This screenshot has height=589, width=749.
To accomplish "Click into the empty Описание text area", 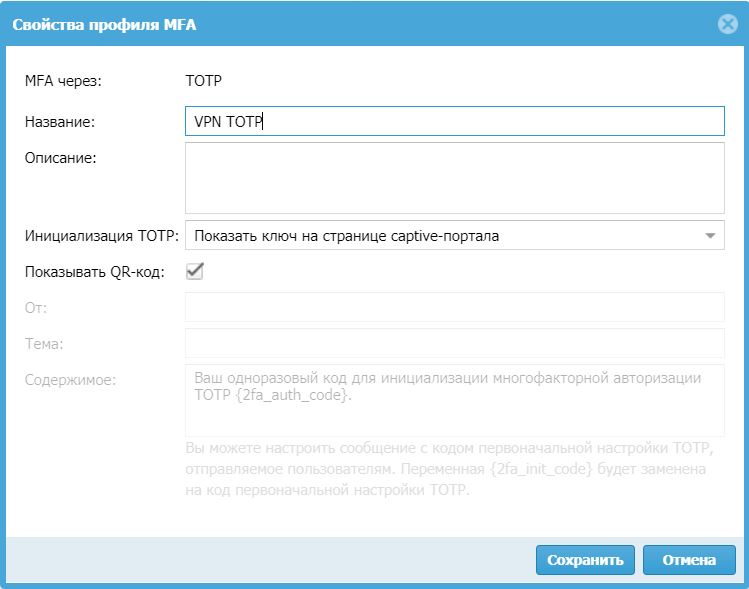I will coord(454,177).
